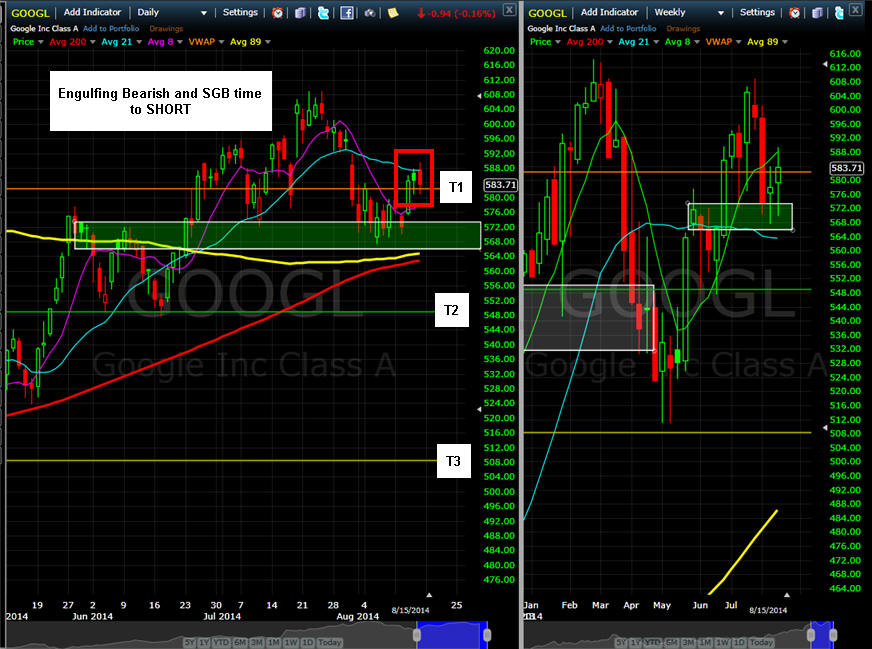Viewport: 872px width, 649px height.
Task: Click 8/15/2014 date marker on Daily axis
Action: pos(410,610)
